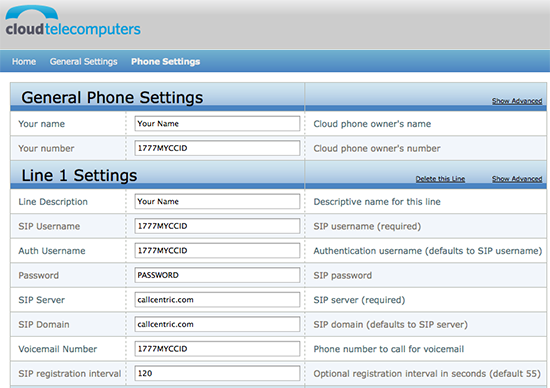Viewport: 550px width, 388px height.
Task: Edit the SIP registration interval field
Action: pyautogui.click(x=217, y=373)
